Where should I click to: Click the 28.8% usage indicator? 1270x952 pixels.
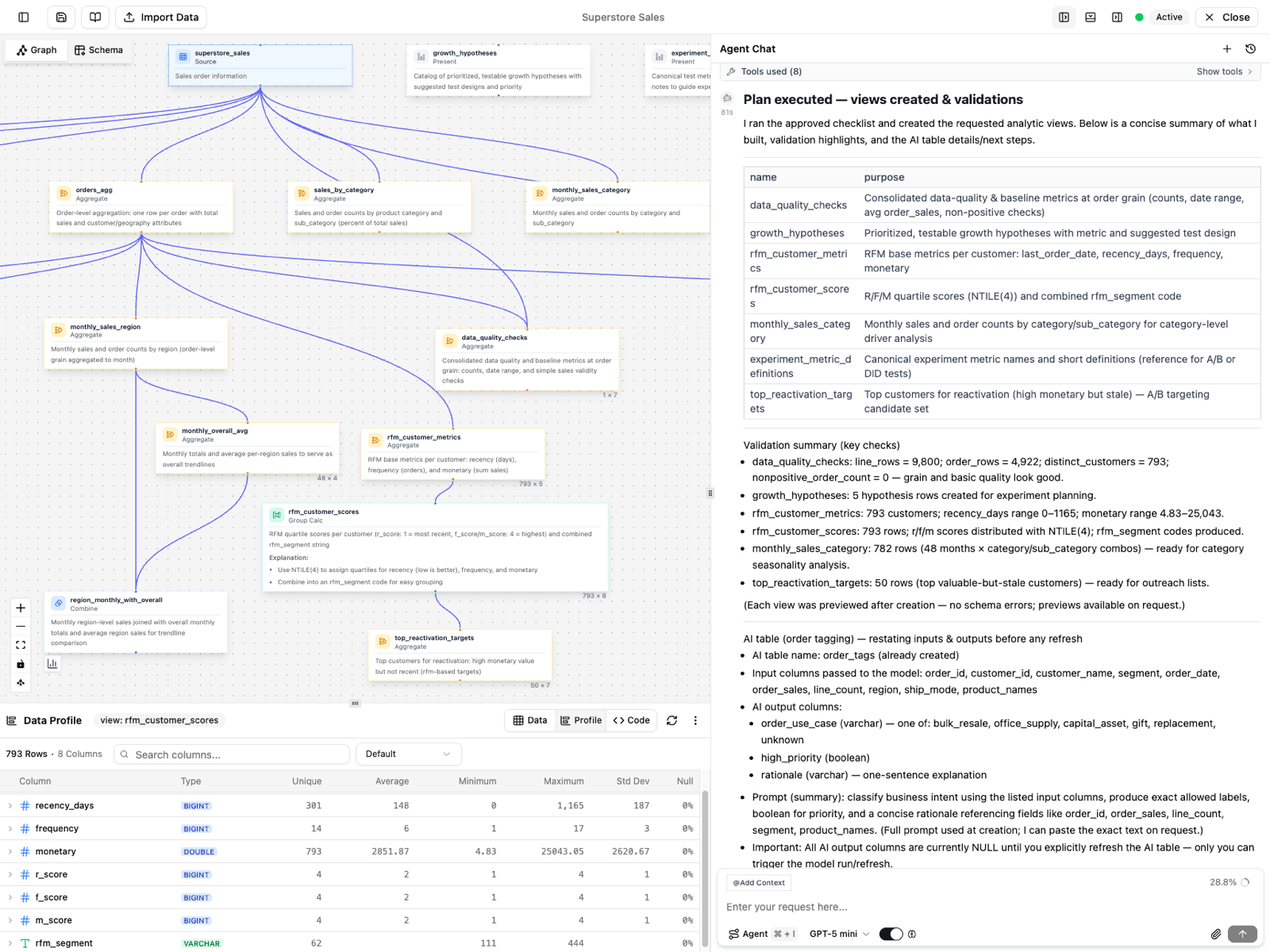point(1222,881)
